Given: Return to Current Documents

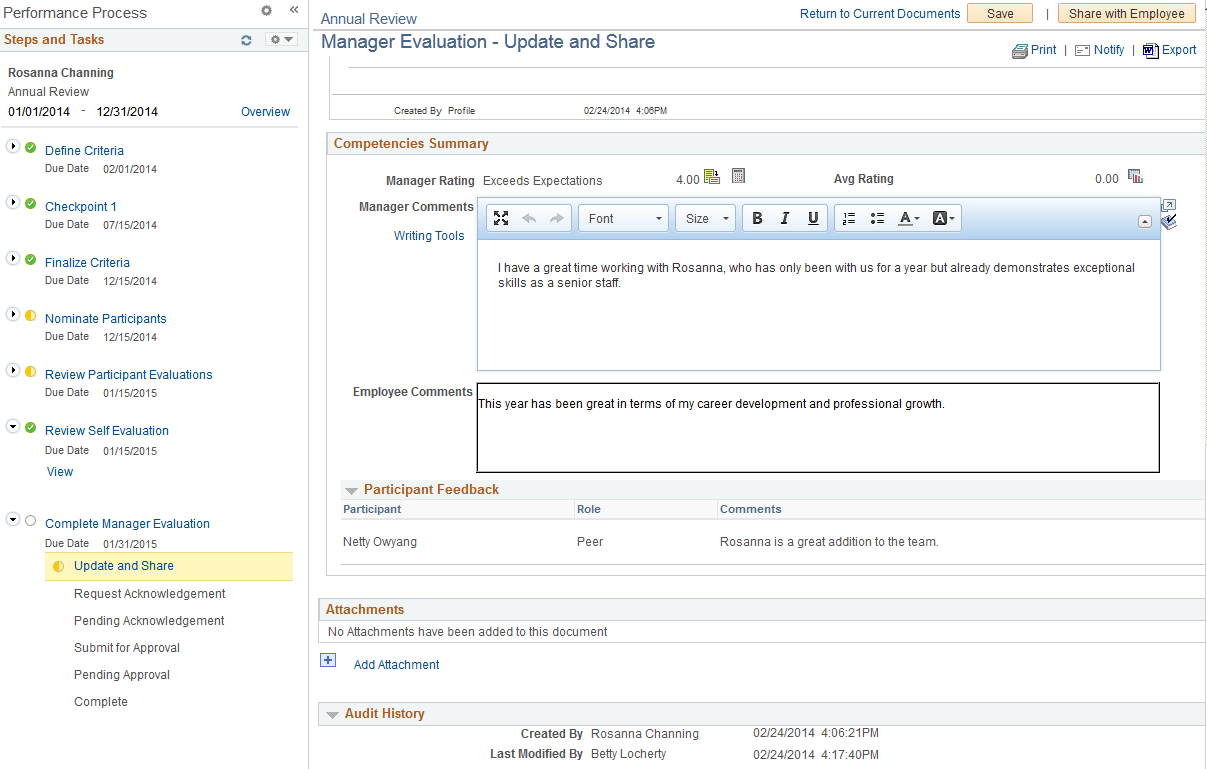Looking at the screenshot, I should (880, 14).
